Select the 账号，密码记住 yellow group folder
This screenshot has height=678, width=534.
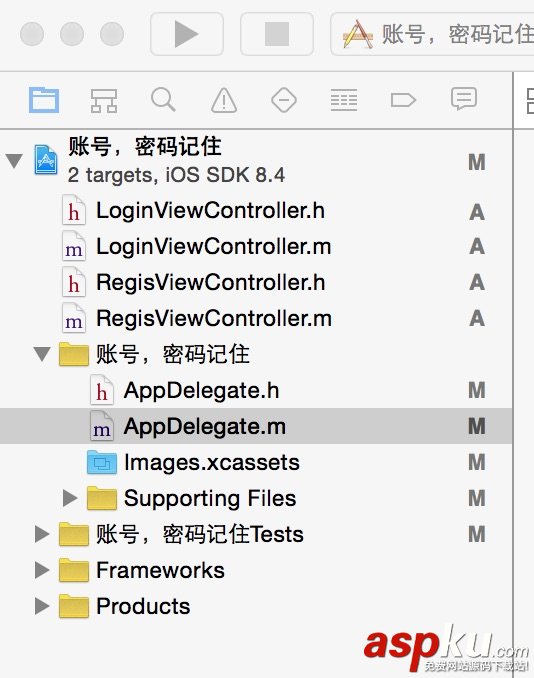[74, 354]
